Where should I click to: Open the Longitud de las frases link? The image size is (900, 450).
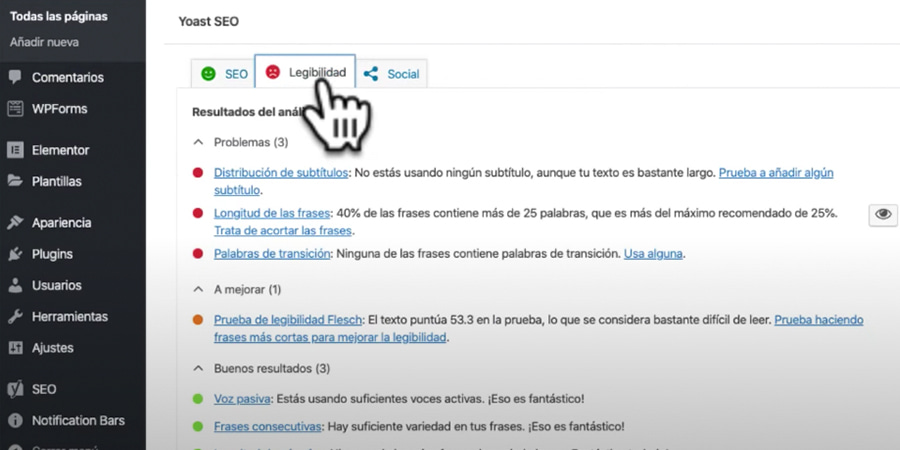click(x=272, y=213)
